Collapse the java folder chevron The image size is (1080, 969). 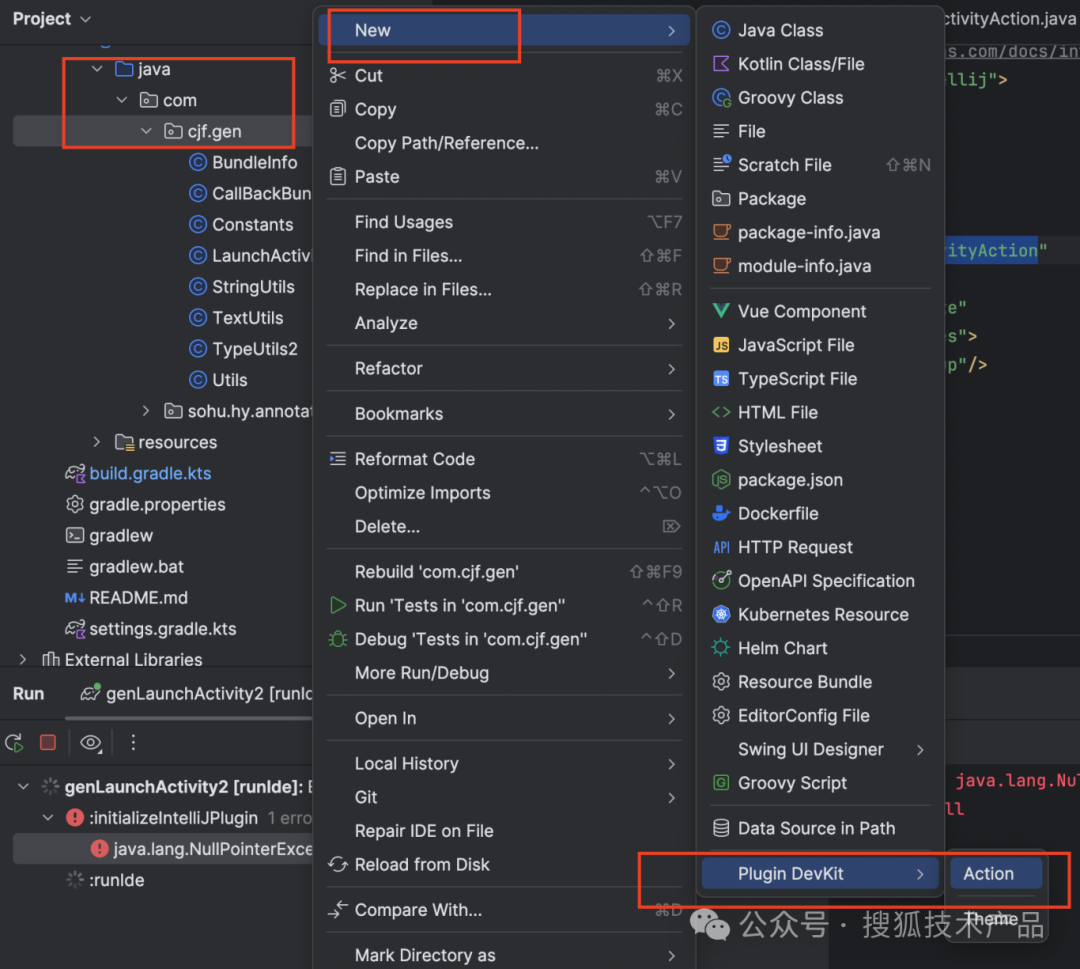click(x=97, y=69)
